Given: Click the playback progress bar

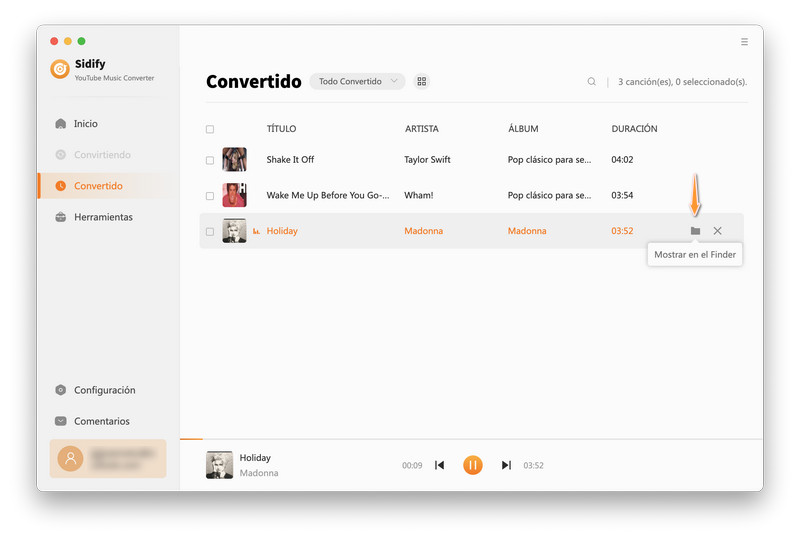Looking at the screenshot, I should tap(471, 439).
